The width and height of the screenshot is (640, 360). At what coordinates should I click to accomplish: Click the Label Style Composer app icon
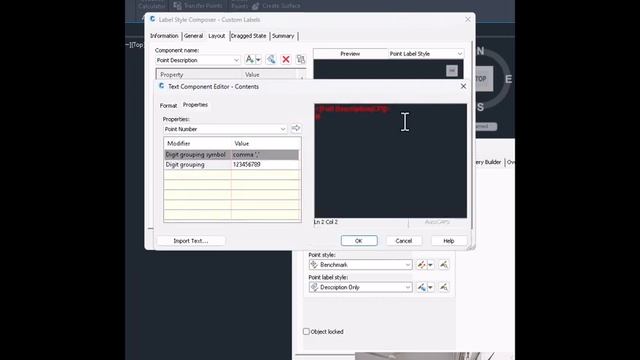tap(153, 19)
